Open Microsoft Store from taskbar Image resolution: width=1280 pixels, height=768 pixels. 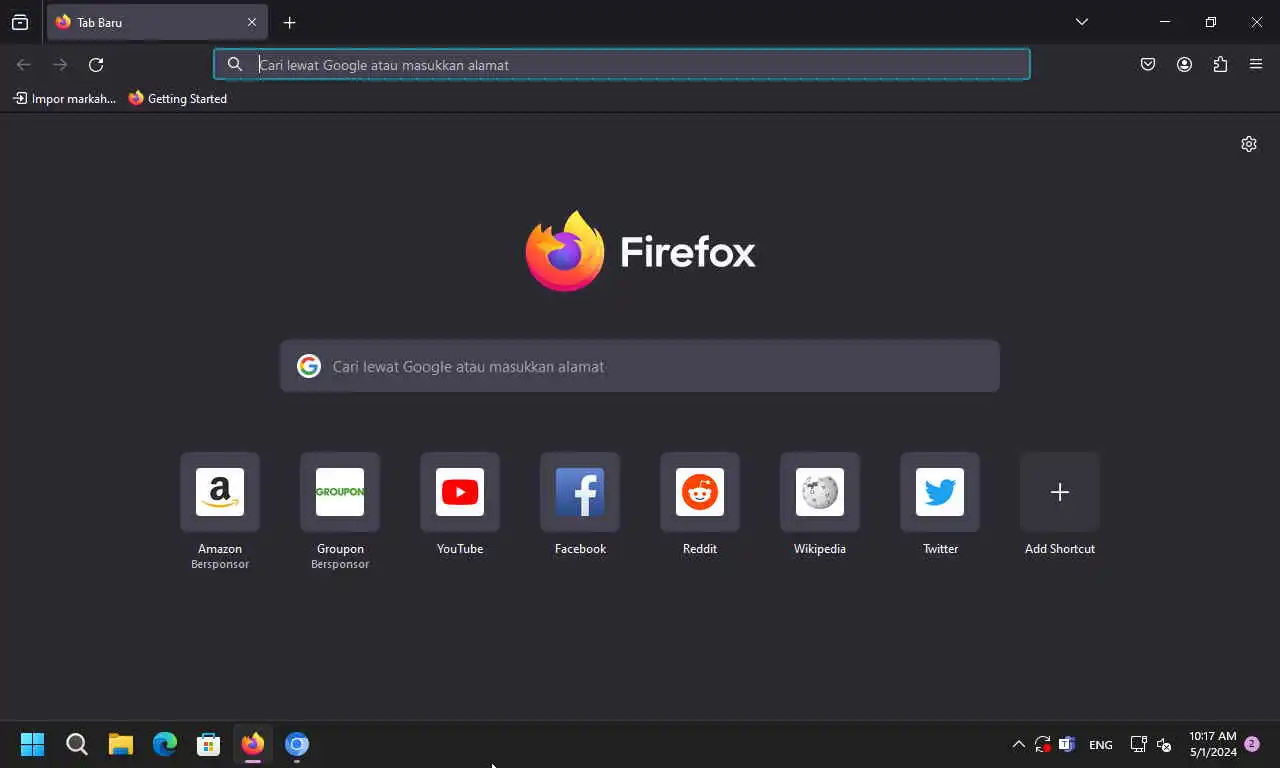(x=209, y=744)
